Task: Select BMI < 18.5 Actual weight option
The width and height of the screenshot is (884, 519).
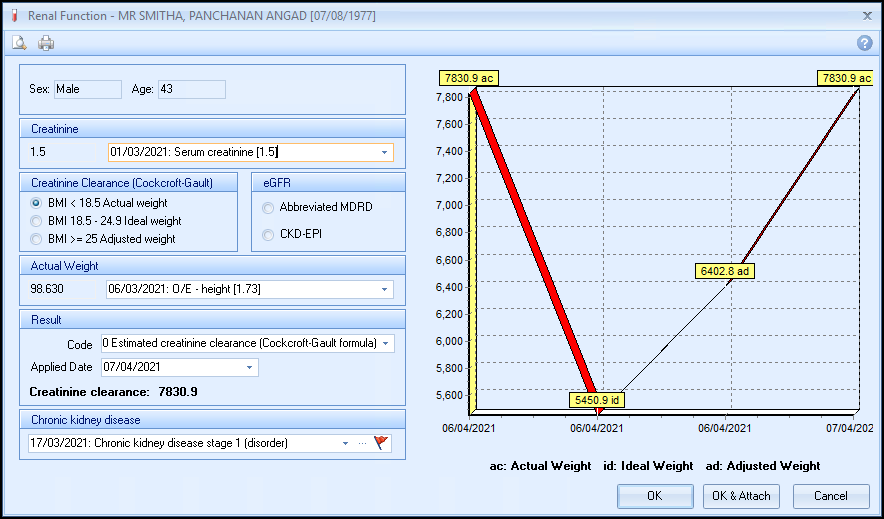Action: 37,203
